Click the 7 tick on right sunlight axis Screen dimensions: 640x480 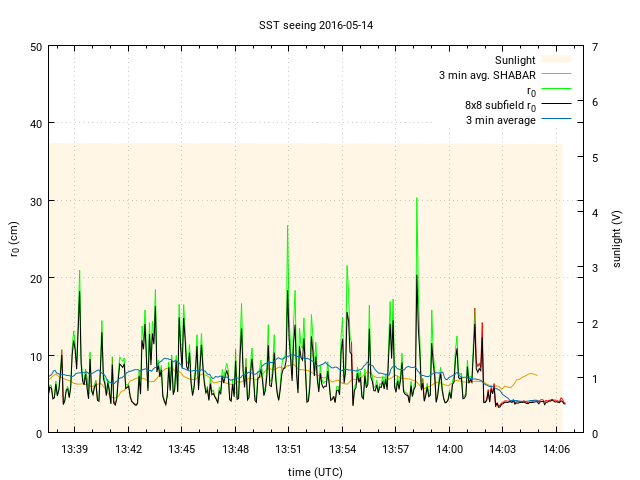pos(595,47)
